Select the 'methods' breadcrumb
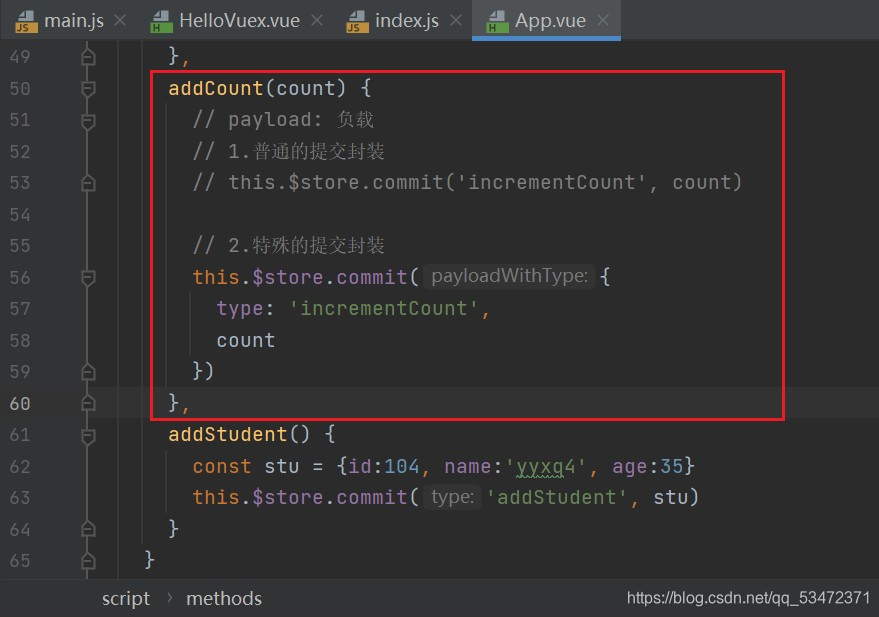 point(224,599)
